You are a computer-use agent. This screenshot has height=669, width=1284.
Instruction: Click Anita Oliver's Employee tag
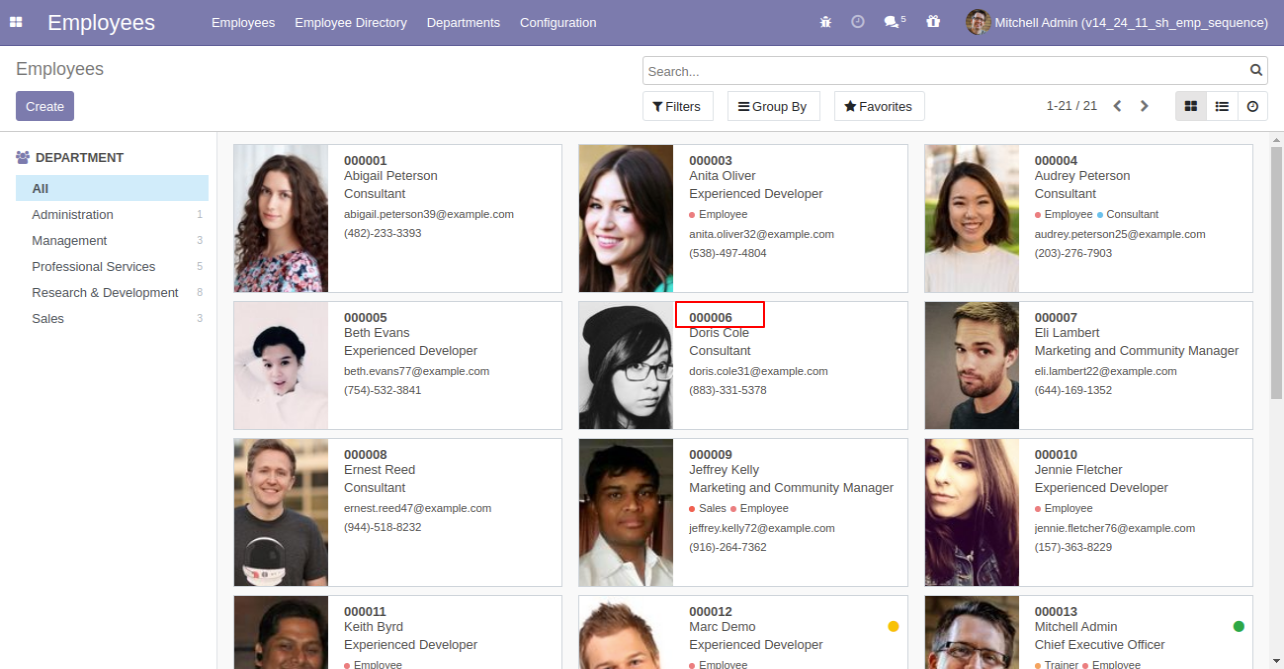click(x=718, y=214)
